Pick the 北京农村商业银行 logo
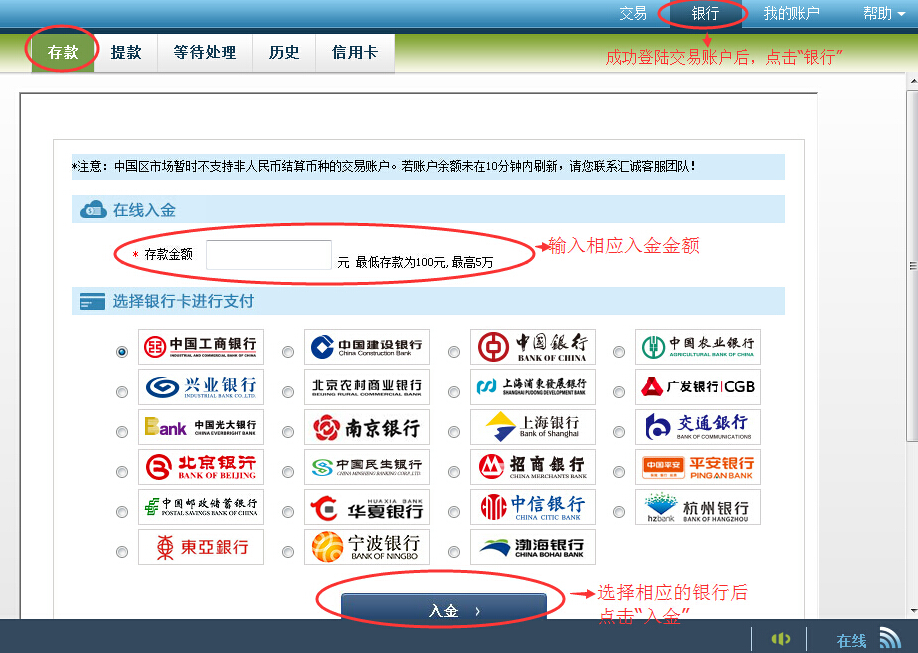The width and height of the screenshot is (918, 653). (366, 387)
